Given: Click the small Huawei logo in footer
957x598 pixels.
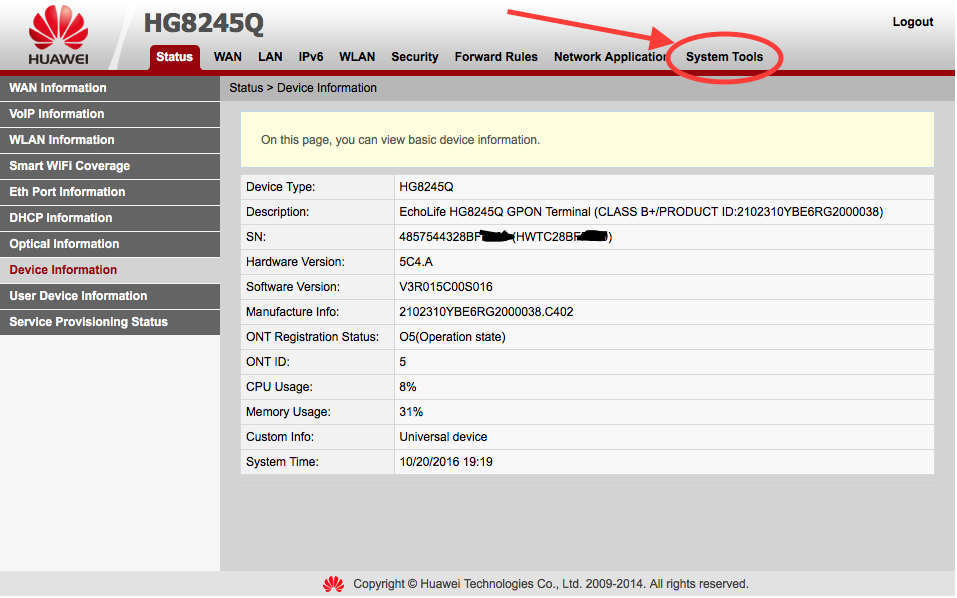Looking at the screenshot, I should pyautogui.click(x=333, y=584).
